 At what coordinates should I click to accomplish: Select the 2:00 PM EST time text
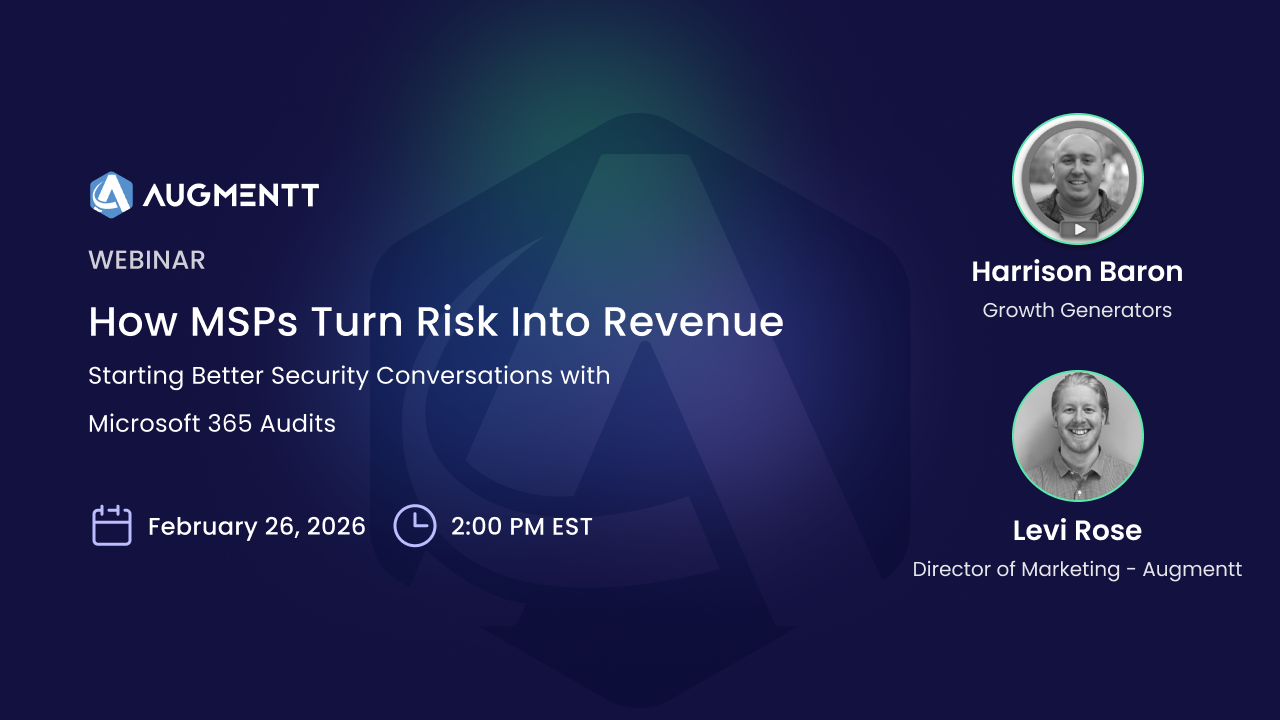coord(521,527)
